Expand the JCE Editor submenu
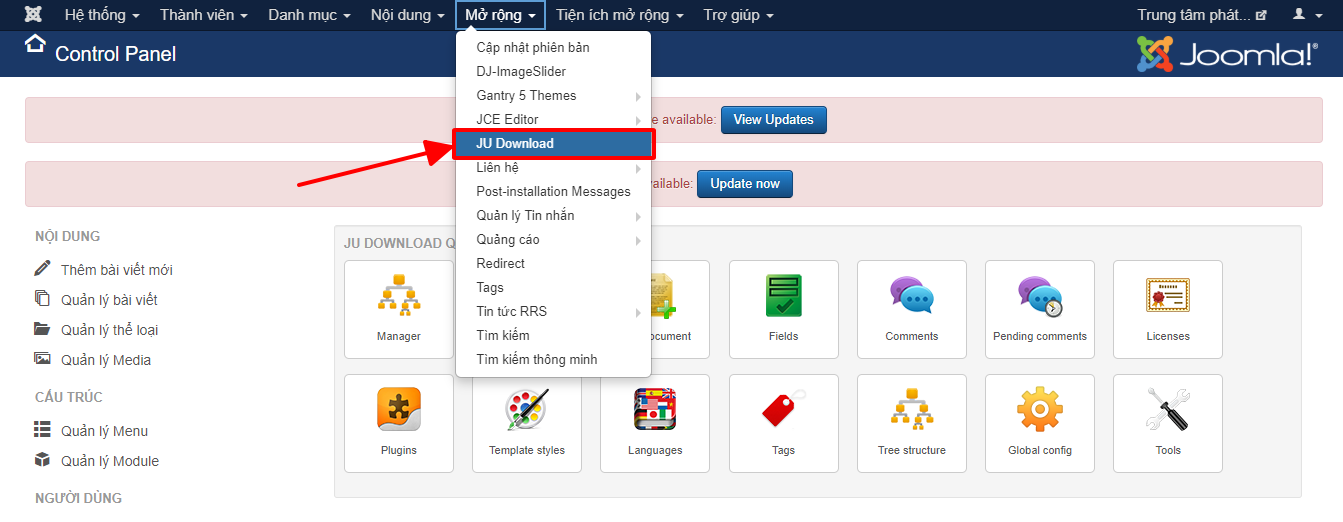 (x=553, y=120)
